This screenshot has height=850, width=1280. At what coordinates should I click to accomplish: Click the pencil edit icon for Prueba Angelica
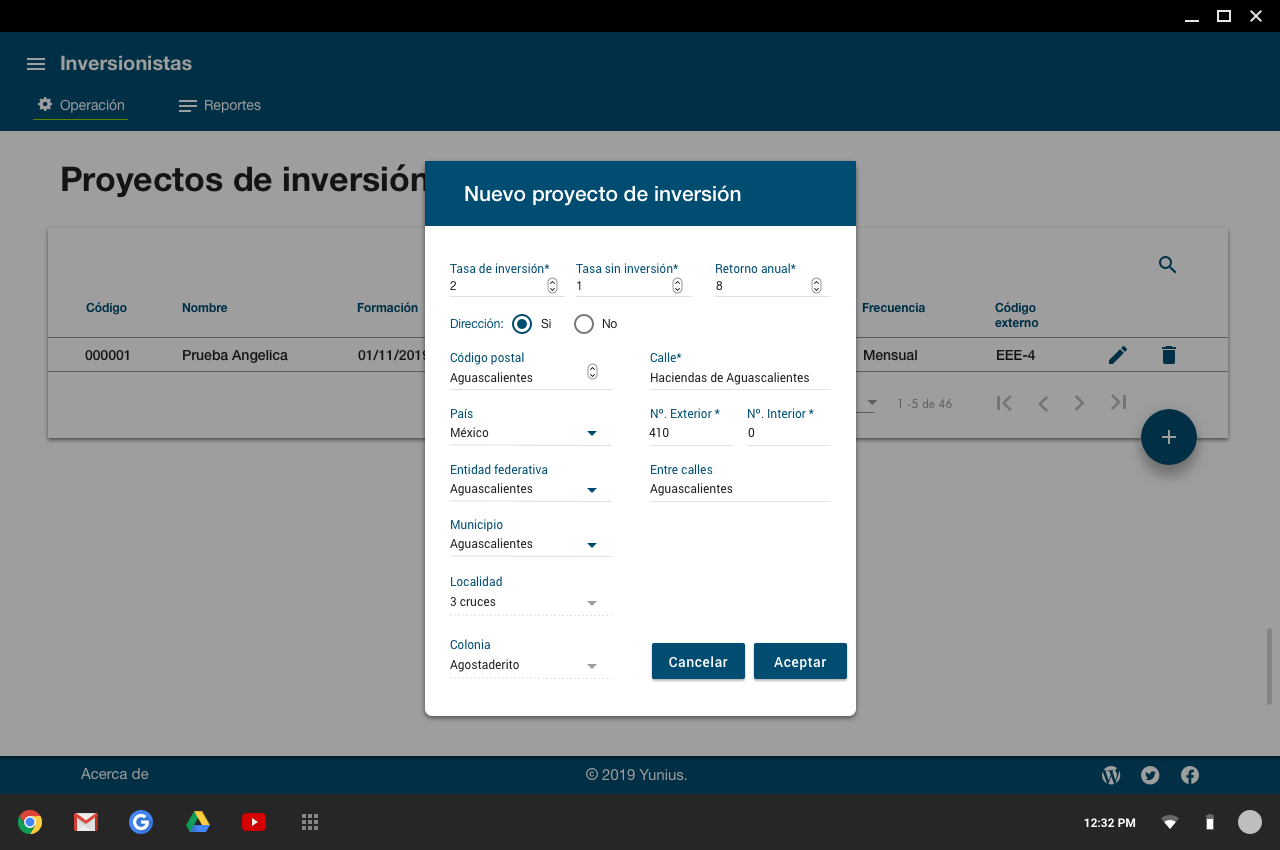tap(1118, 355)
